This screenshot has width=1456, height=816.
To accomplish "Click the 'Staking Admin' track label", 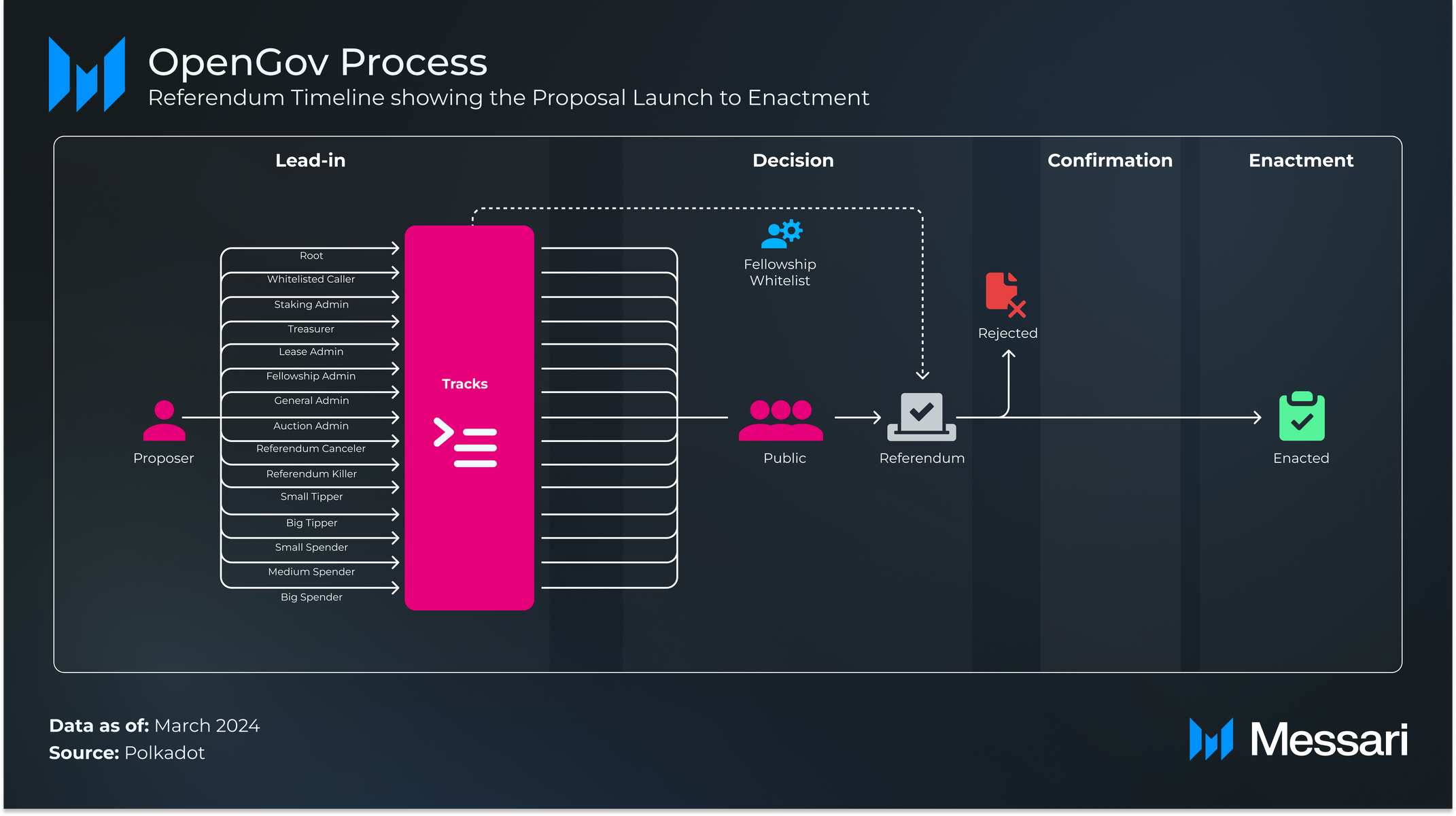I will 311,305.
